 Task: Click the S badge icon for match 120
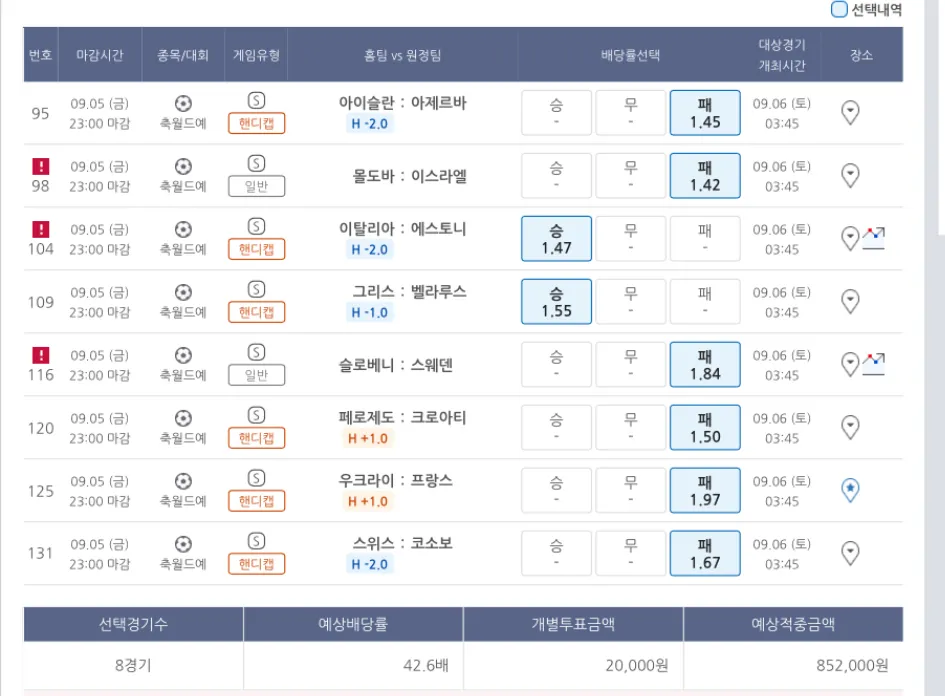click(x=256, y=415)
